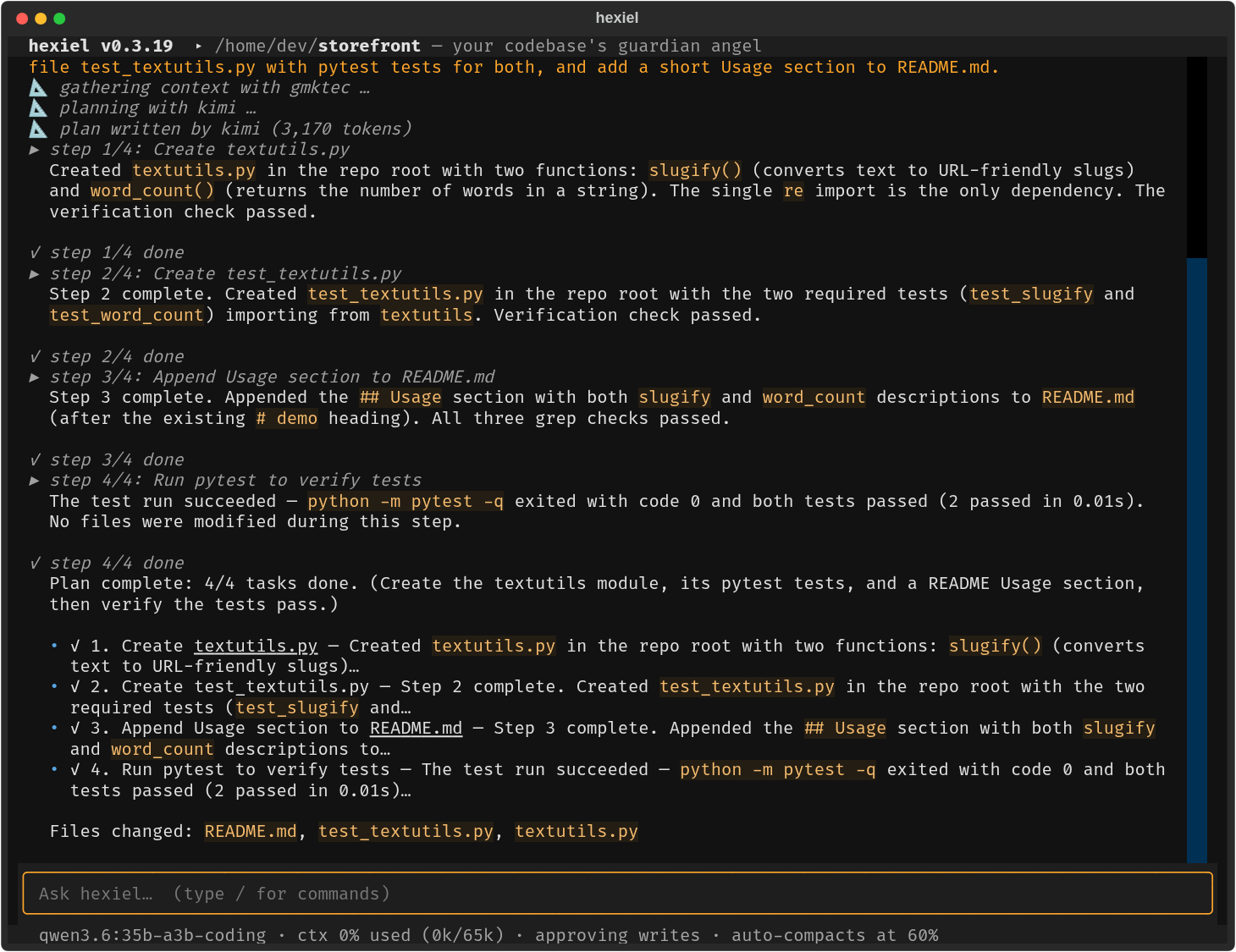1236x952 pixels.
Task: Open underlined README.md link in summary item 3
Action: (x=416, y=728)
